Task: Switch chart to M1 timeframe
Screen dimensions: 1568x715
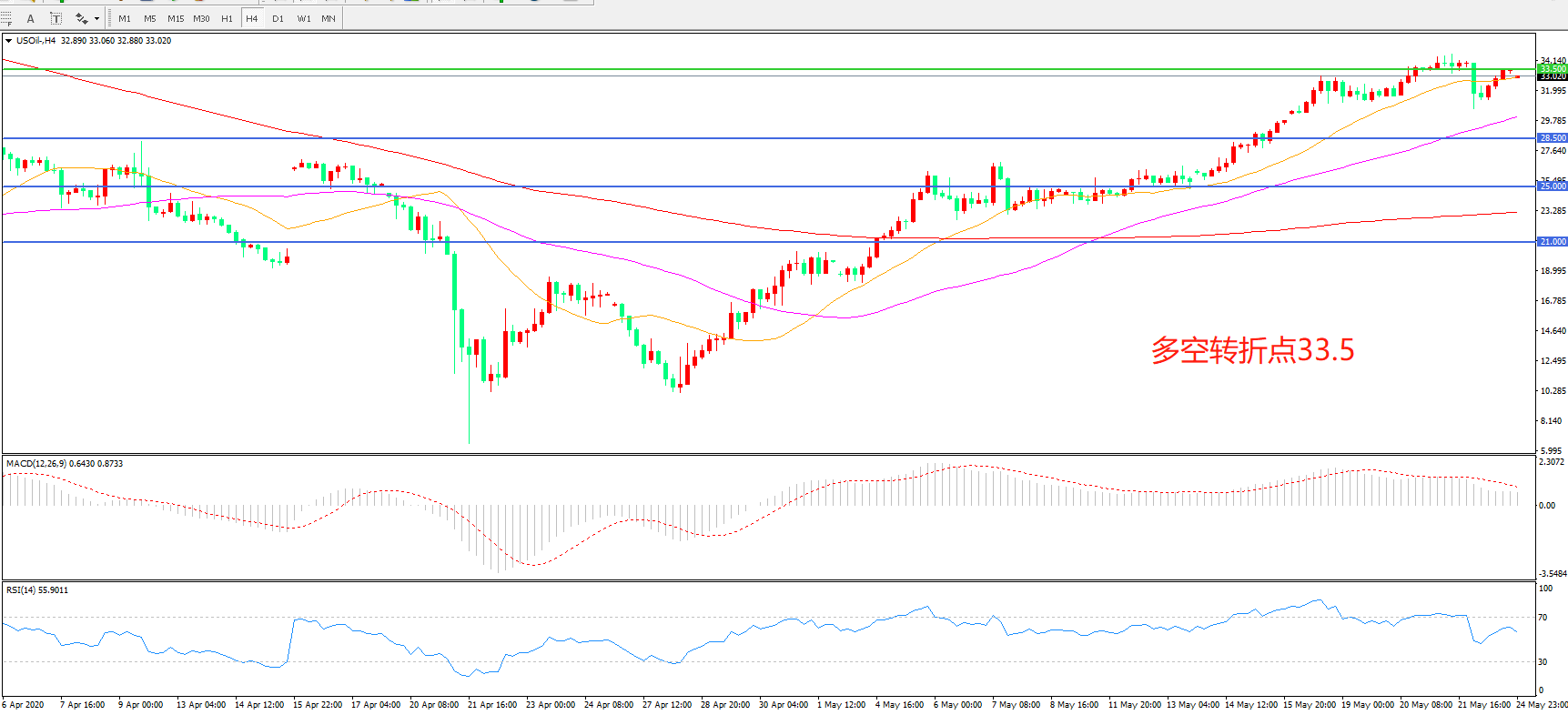Action: (125, 18)
